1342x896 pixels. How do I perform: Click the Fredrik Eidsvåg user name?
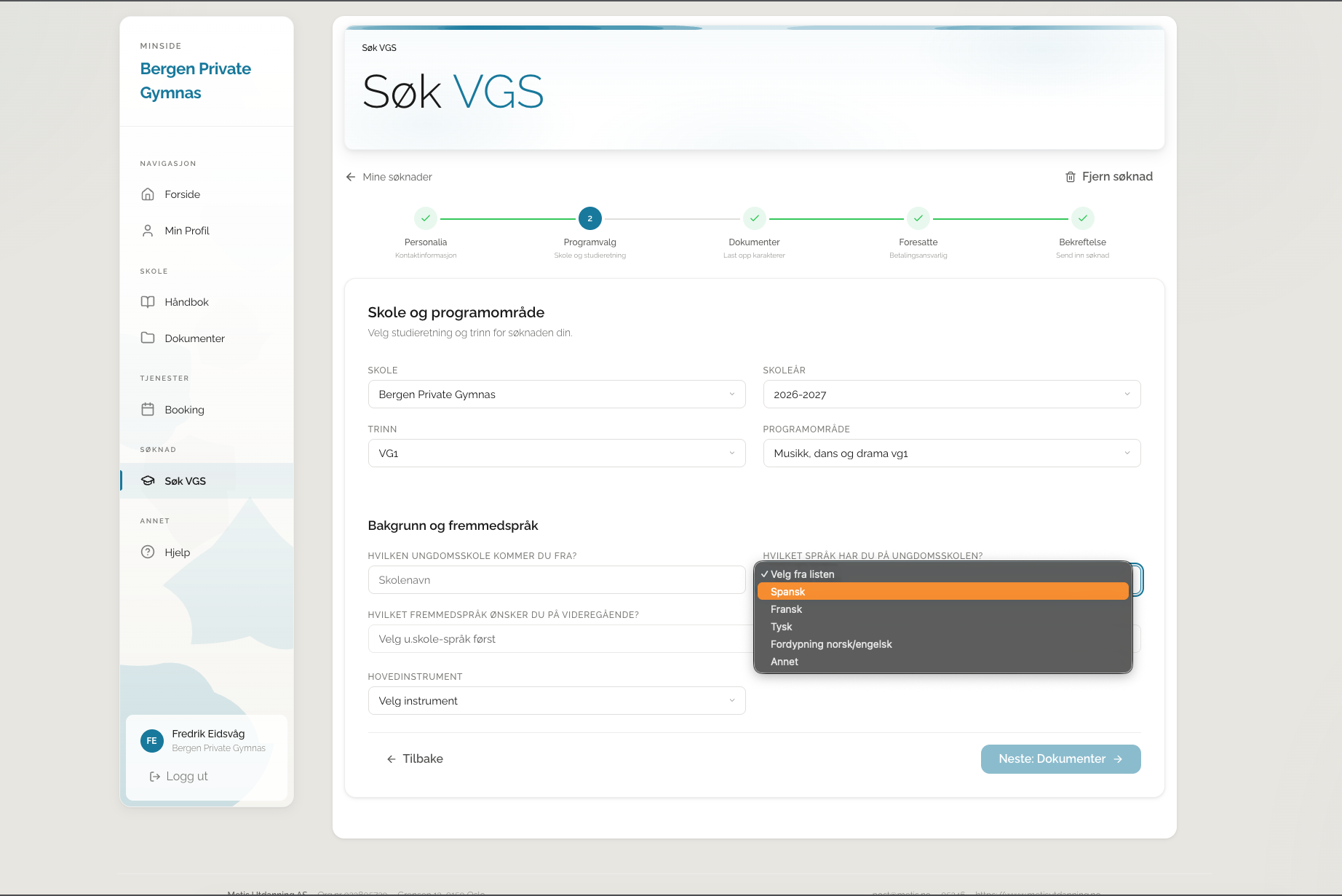[x=208, y=734]
